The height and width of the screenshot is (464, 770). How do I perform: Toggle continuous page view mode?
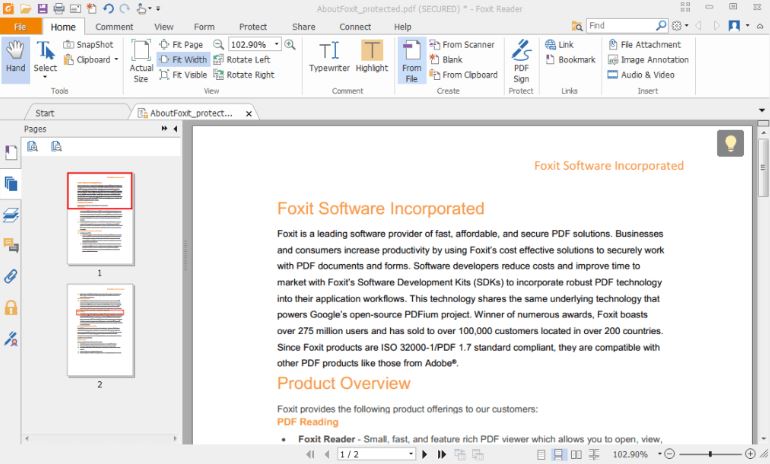tap(558, 454)
